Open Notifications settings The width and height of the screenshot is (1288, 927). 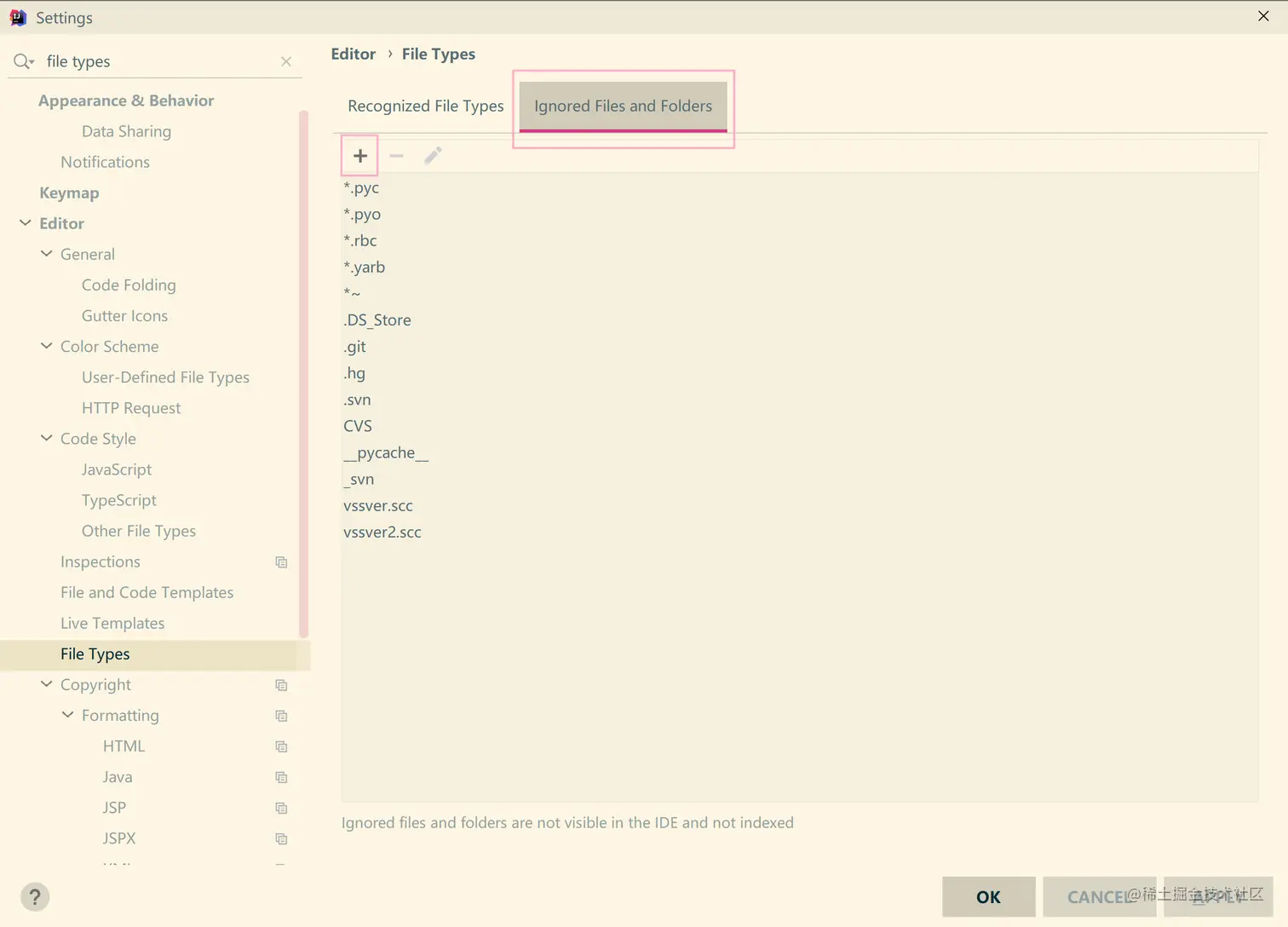pos(105,162)
